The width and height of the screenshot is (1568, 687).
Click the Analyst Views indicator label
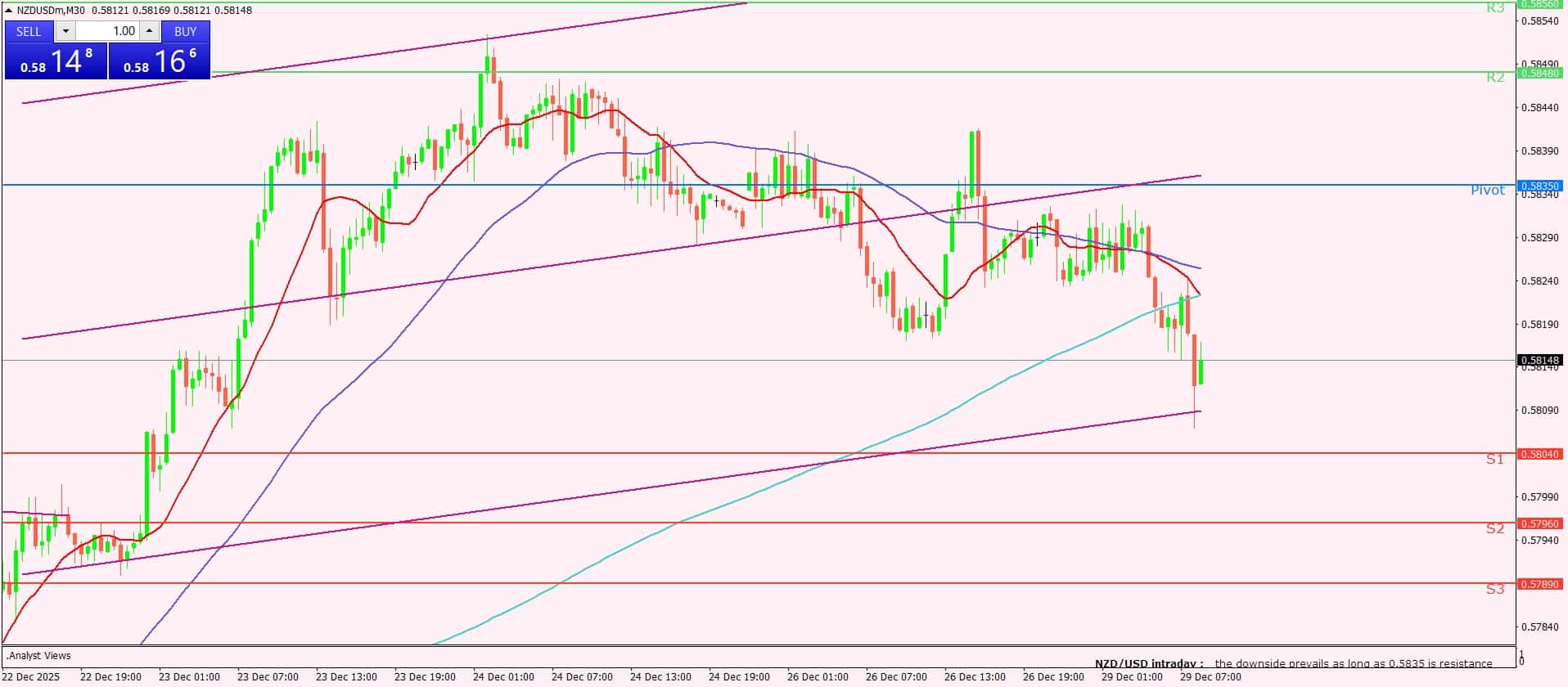[x=39, y=656]
